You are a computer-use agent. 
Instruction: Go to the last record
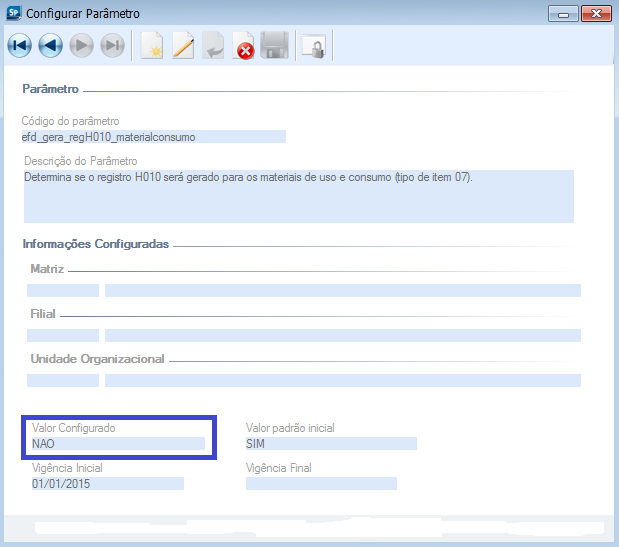click(113, 46)
